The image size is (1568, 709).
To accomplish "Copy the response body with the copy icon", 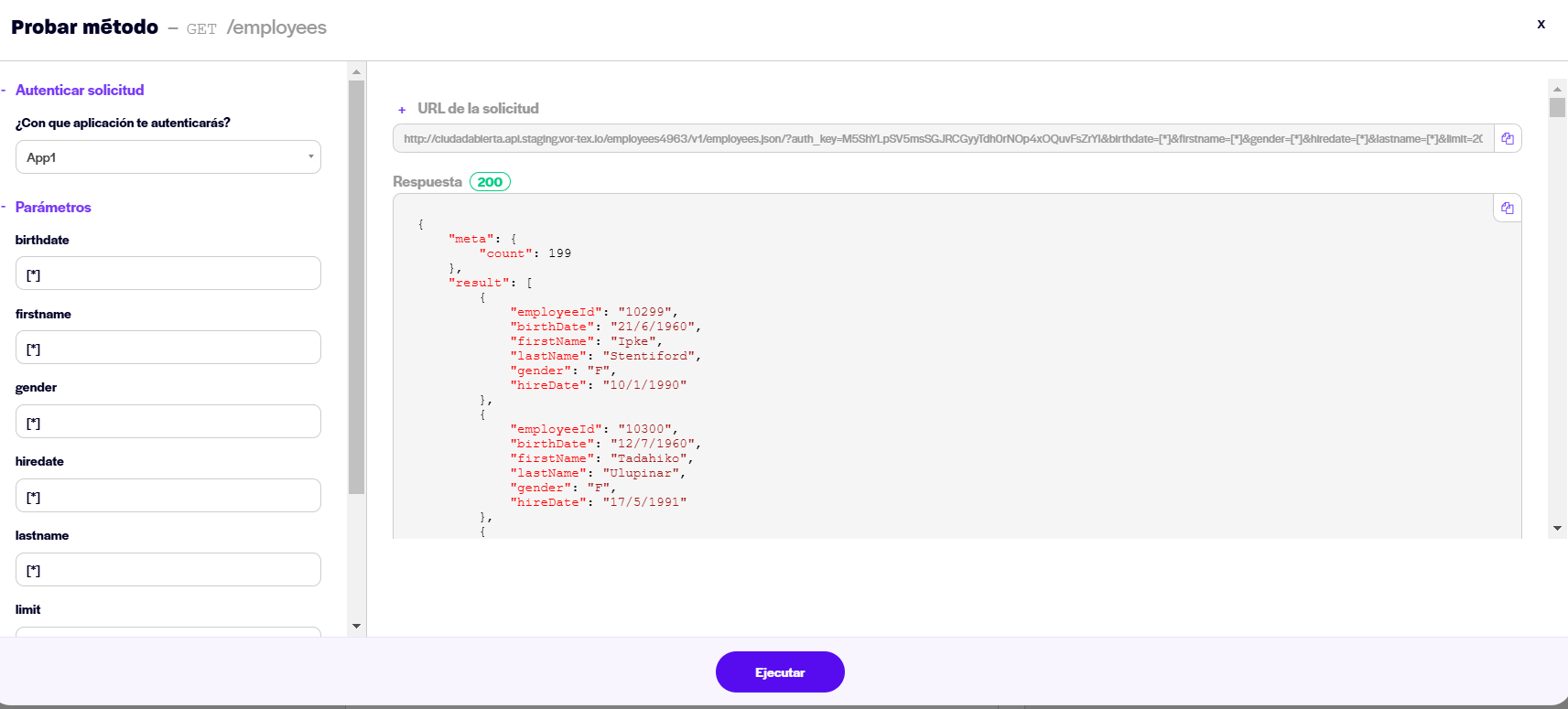I will pyautogui.click(x=1507, y=209).
